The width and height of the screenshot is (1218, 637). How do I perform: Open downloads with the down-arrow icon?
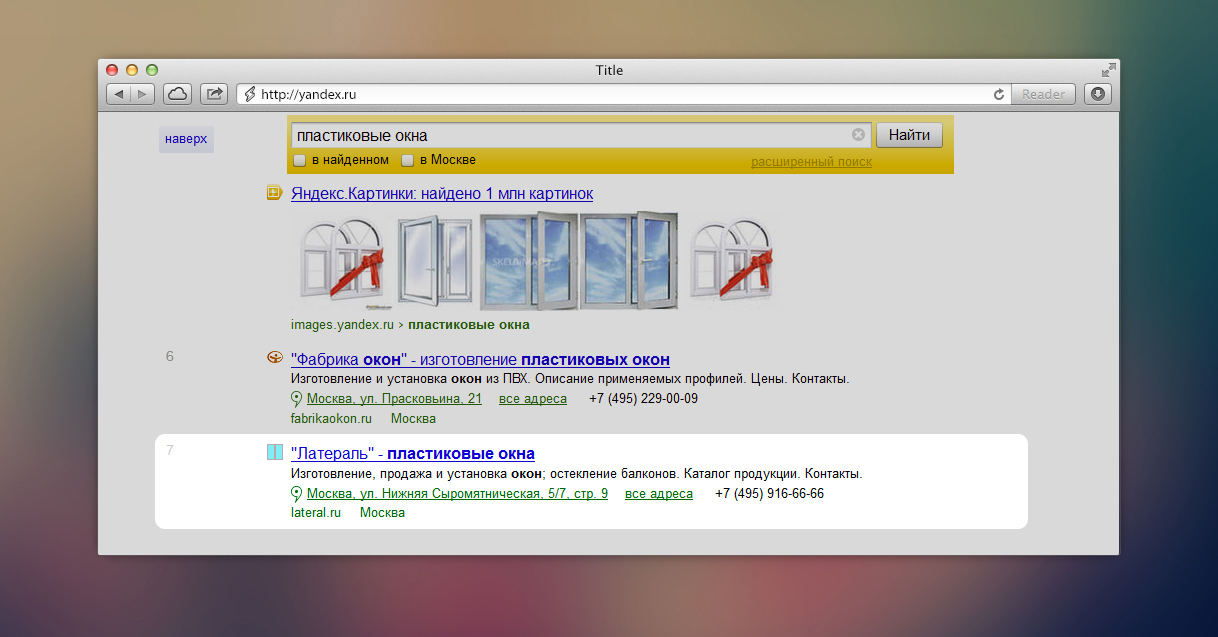(x=1098, y=94)
